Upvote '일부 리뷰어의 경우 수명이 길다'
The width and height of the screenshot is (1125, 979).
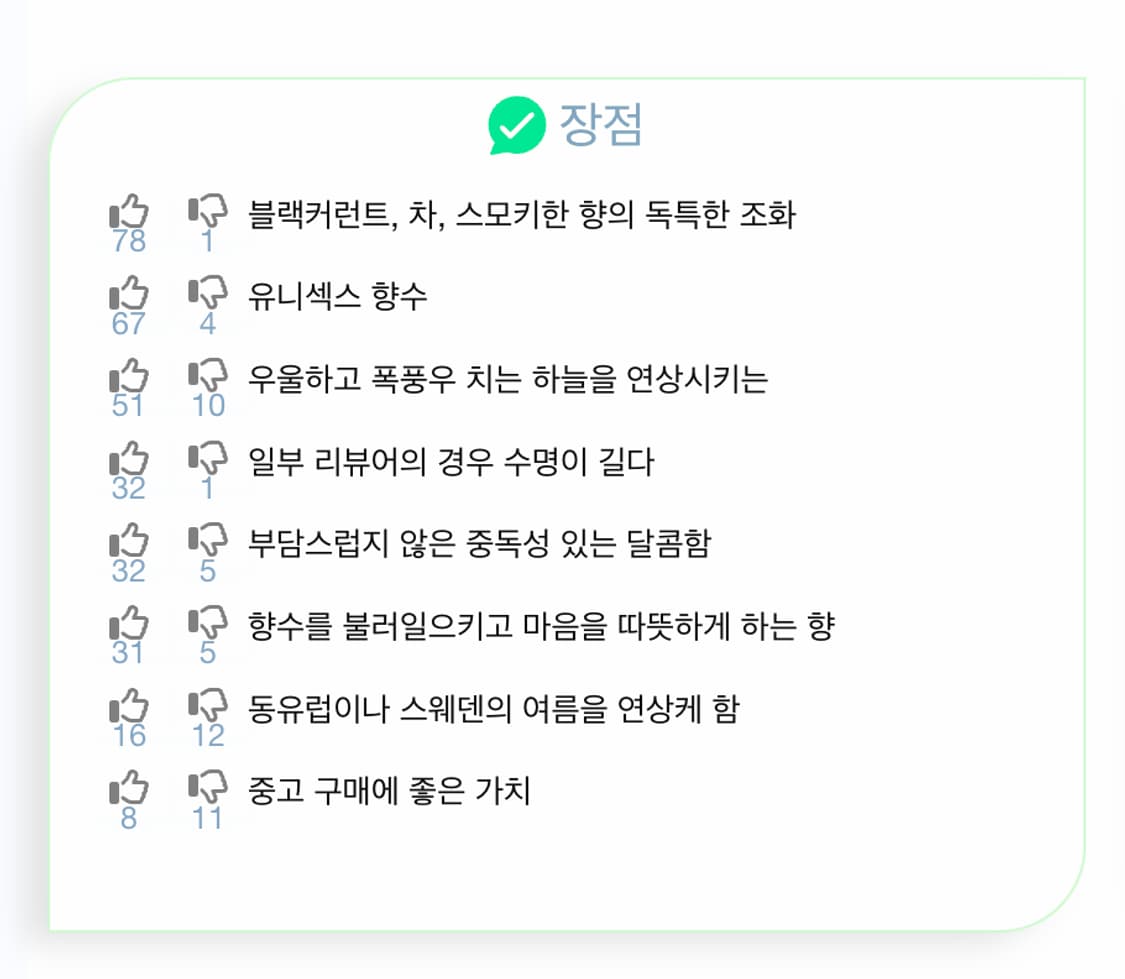tap(129, 460)
